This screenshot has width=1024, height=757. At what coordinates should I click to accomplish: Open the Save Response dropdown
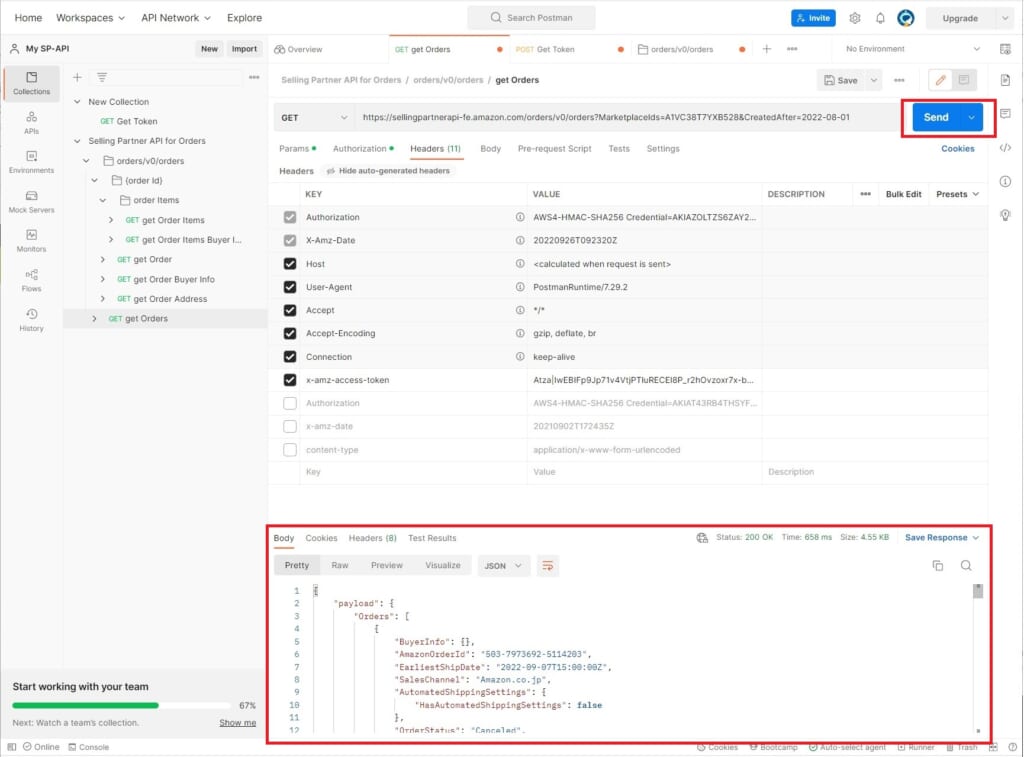tap(942, 538)
